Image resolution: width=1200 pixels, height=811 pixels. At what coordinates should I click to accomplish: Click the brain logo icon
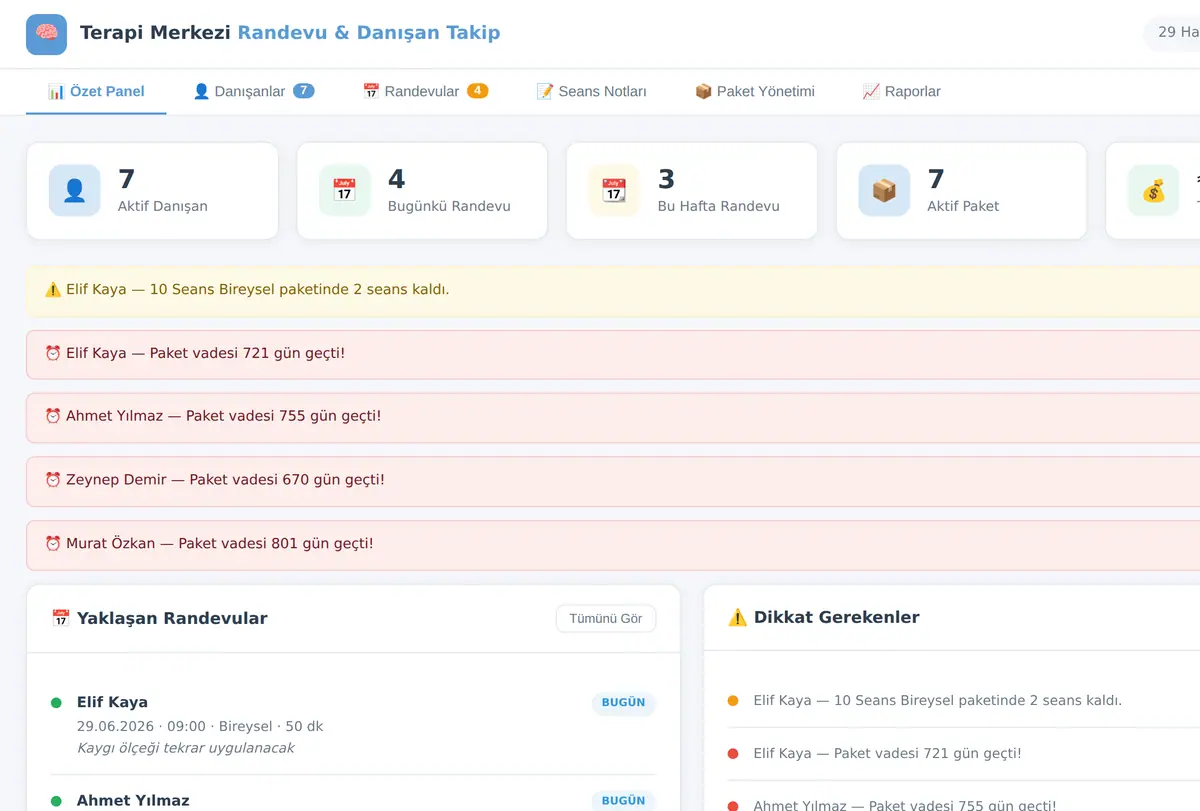pos(46,34)
